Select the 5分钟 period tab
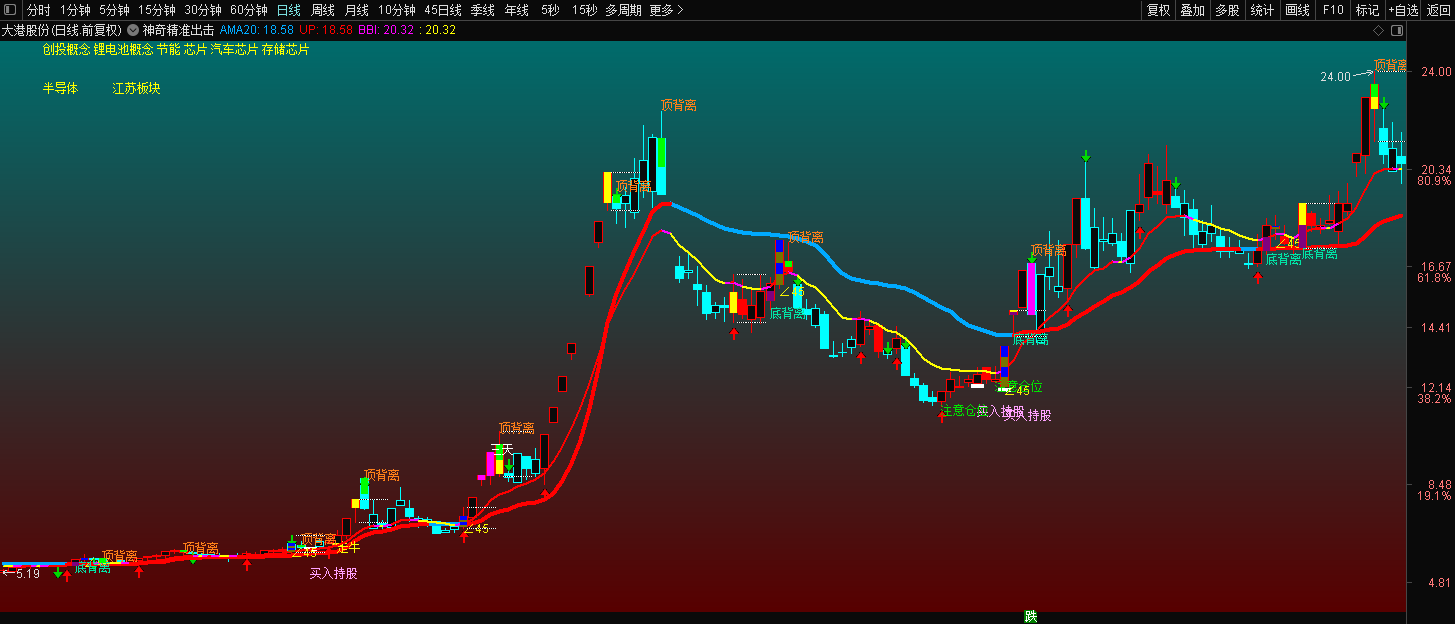This screenshot has height=624, width=1455. click(x=114, y=10)
